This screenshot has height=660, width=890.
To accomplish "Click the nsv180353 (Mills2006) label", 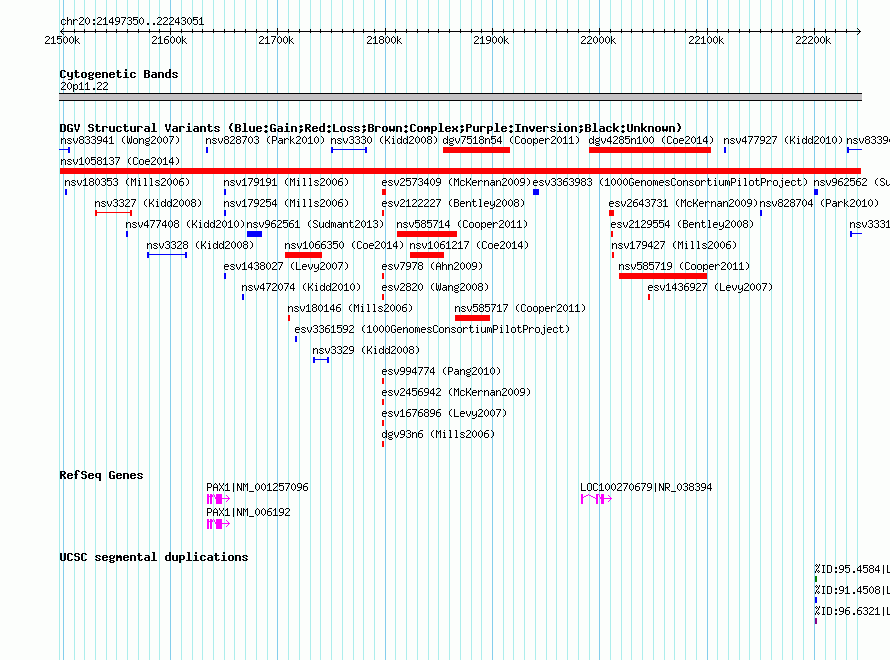I will [127, 182].
